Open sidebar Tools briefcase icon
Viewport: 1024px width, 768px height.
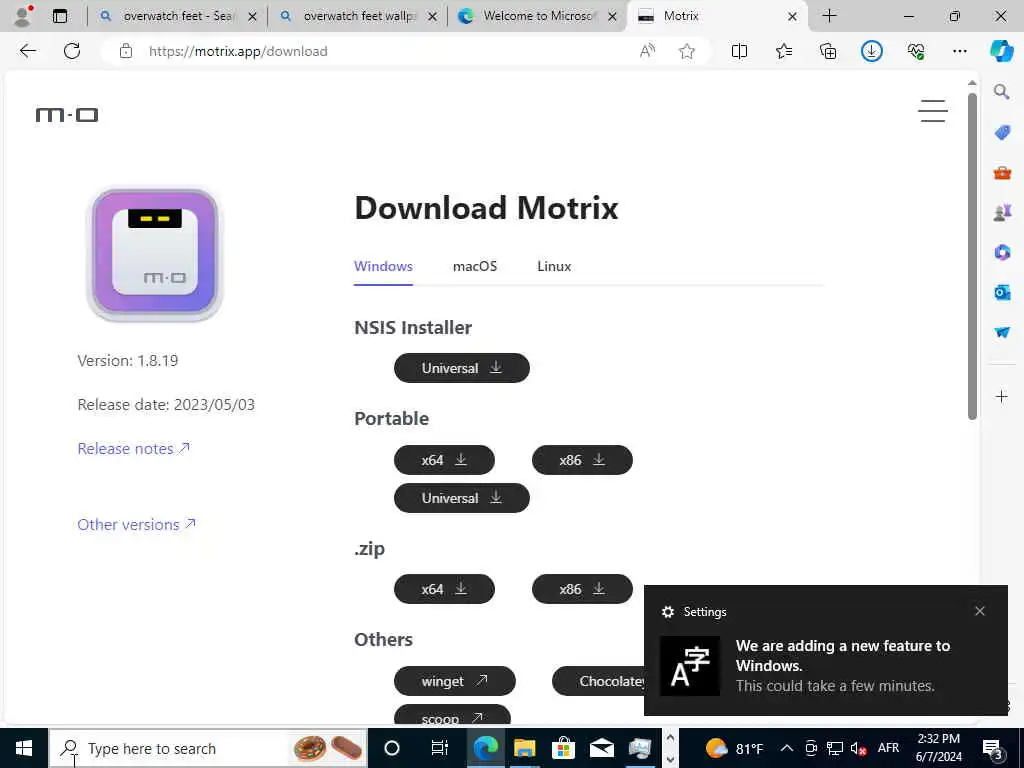point(1002,173)
